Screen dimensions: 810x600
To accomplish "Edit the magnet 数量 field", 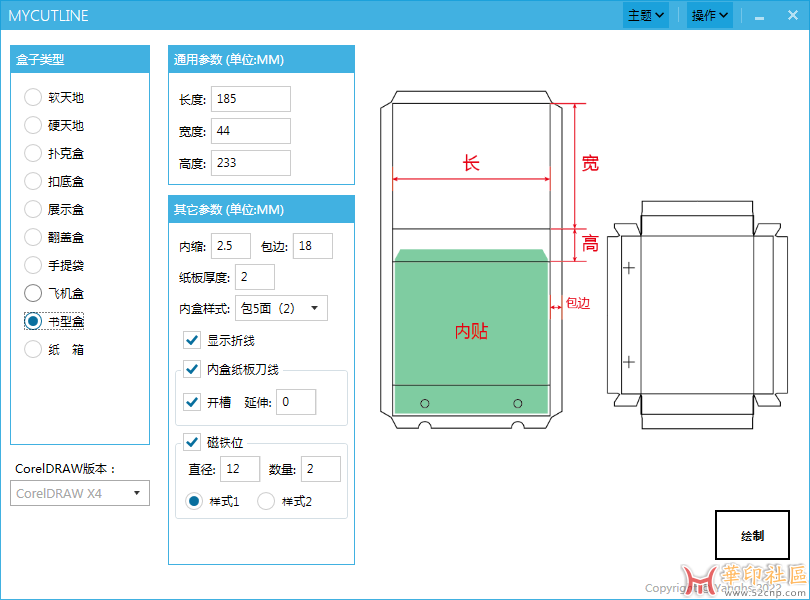I will click(x=321, y=469).
